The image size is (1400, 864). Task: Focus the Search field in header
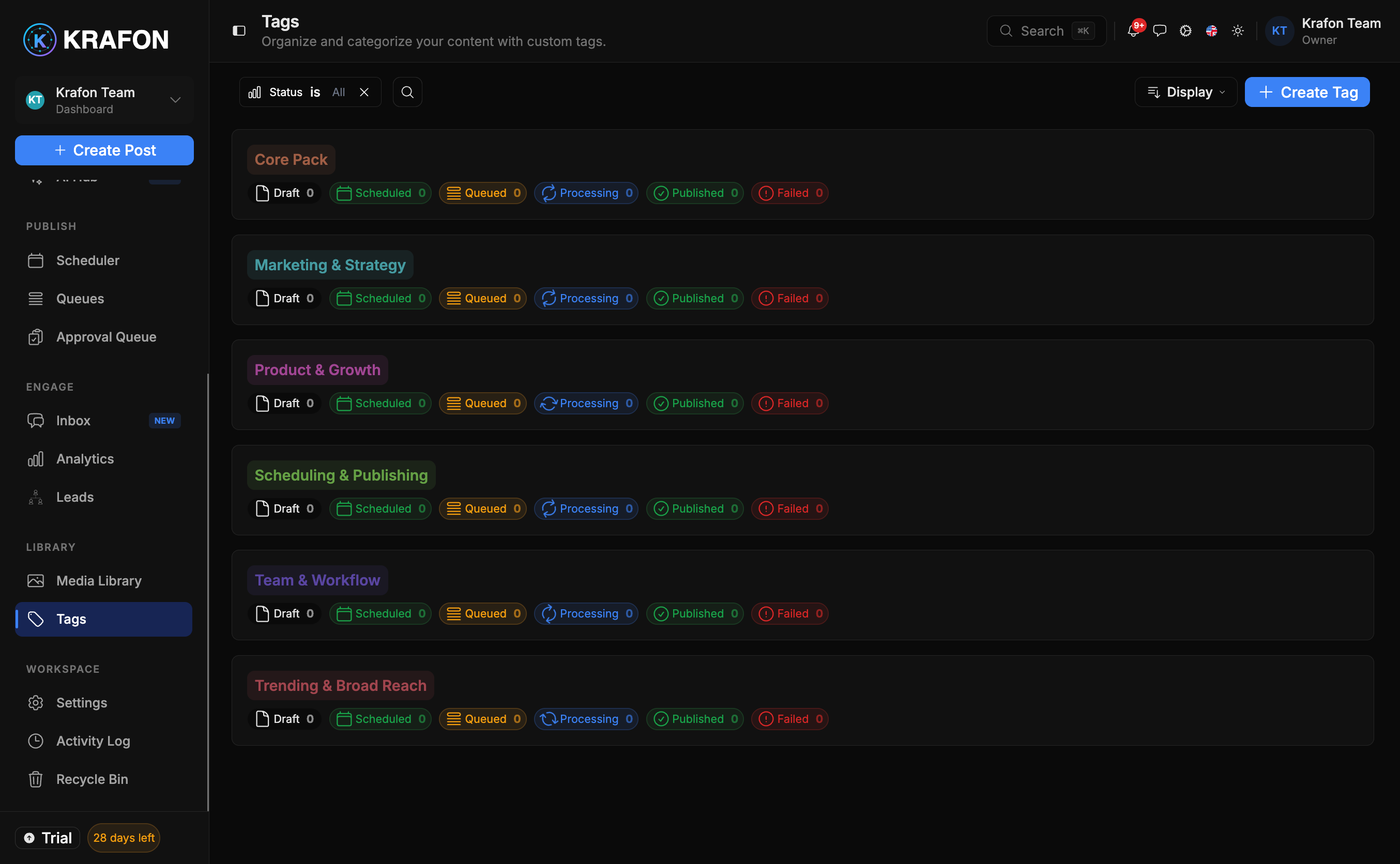tap(1046, 31)
